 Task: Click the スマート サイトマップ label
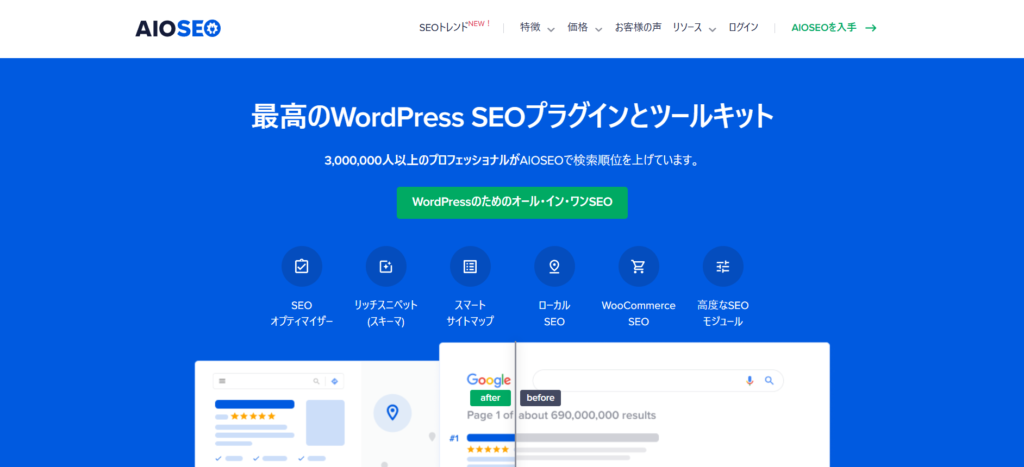tap(470, 314)
